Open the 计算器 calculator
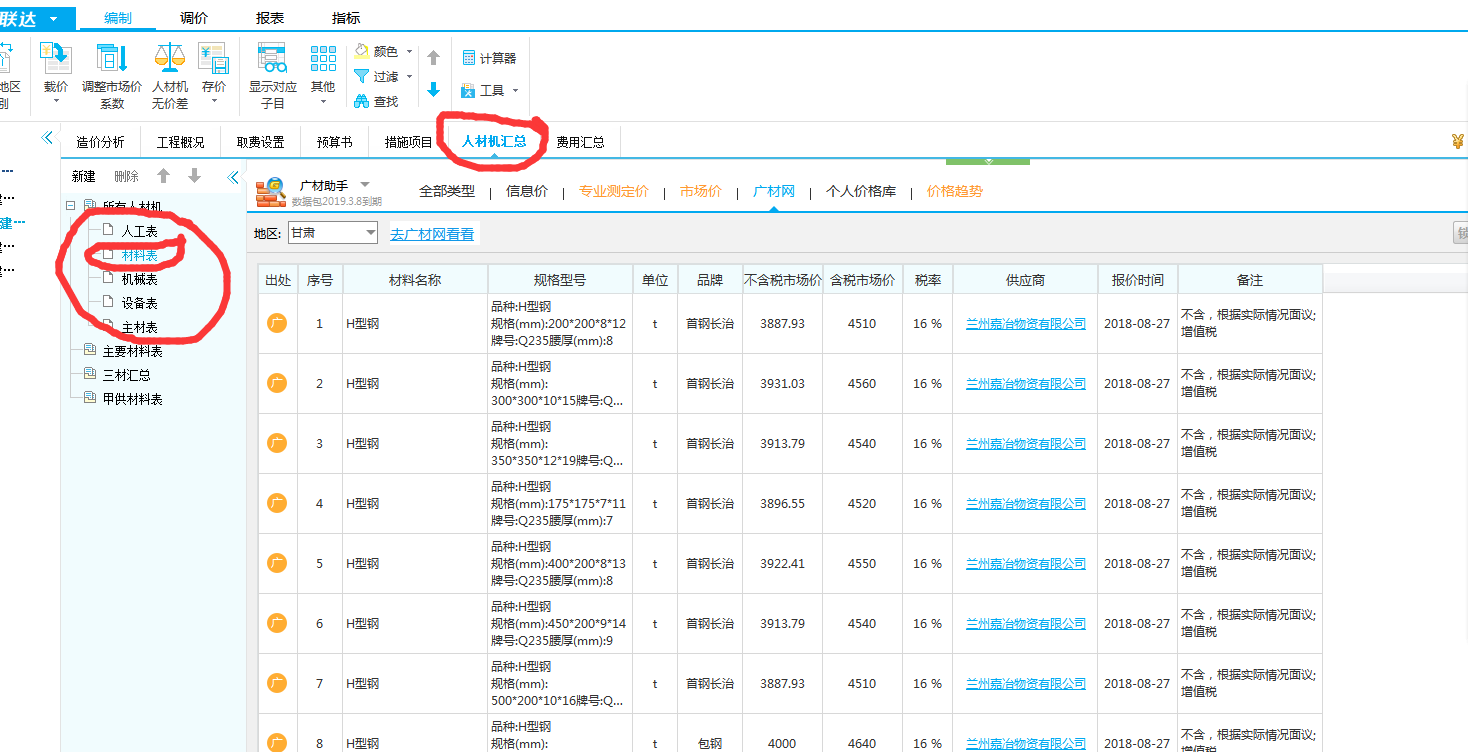1468x752 pixels. [x=489, y=58]
